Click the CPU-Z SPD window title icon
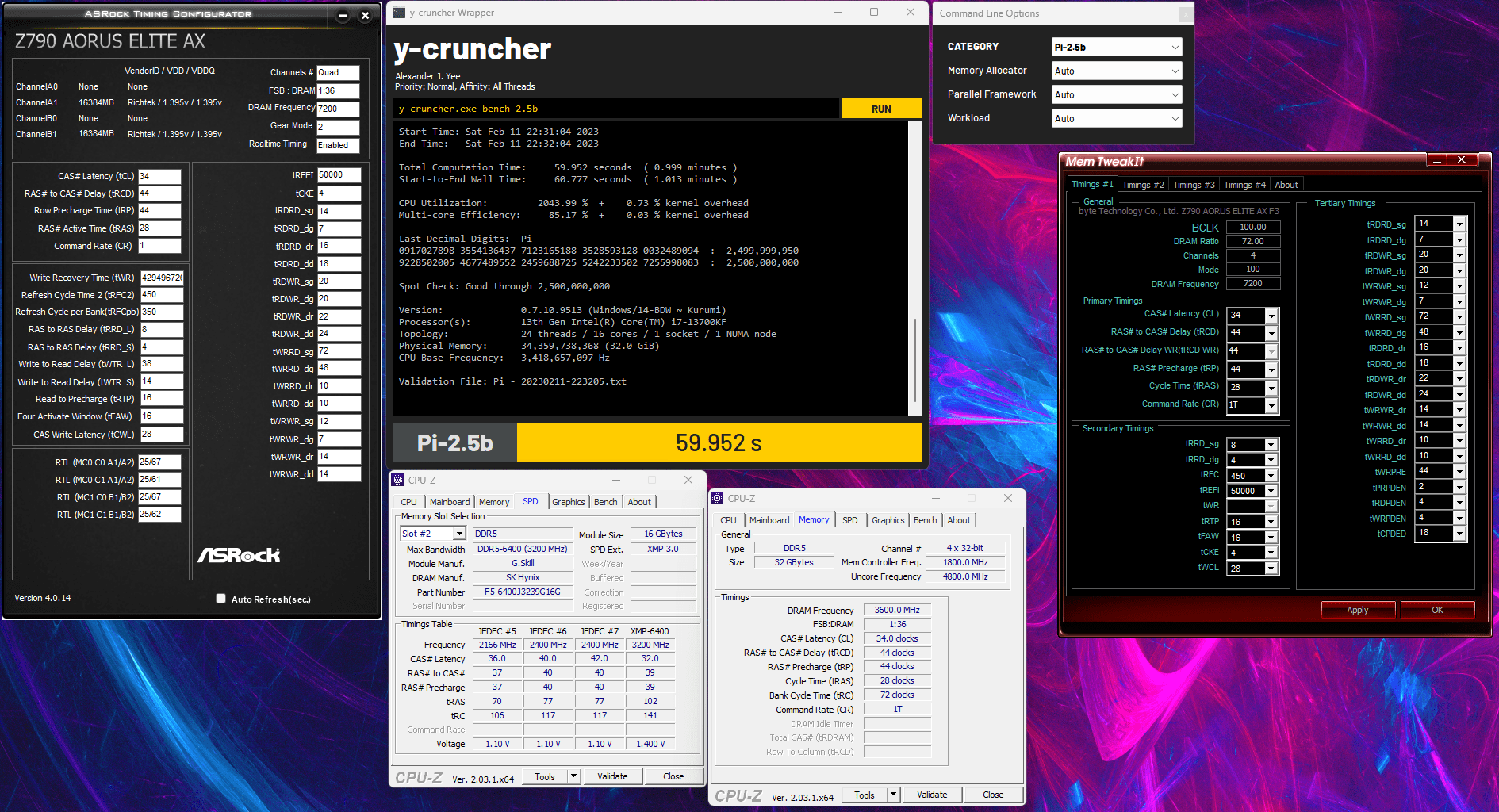Viewport: 1499px width, 812px height. pyautogui.click(x=398, y=480)
